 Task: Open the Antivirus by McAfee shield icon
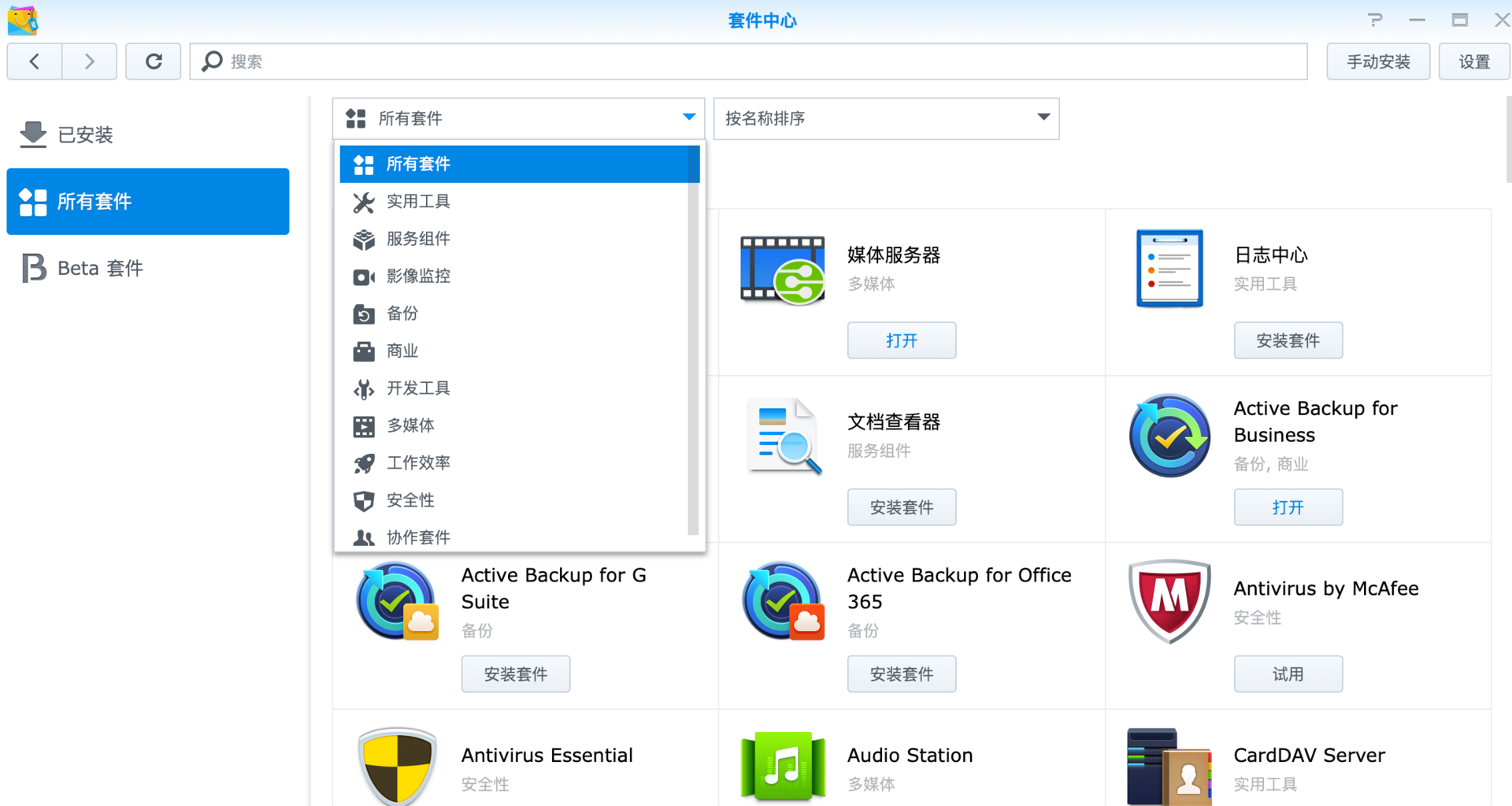pyautogui.click(x=1169, y=601)
